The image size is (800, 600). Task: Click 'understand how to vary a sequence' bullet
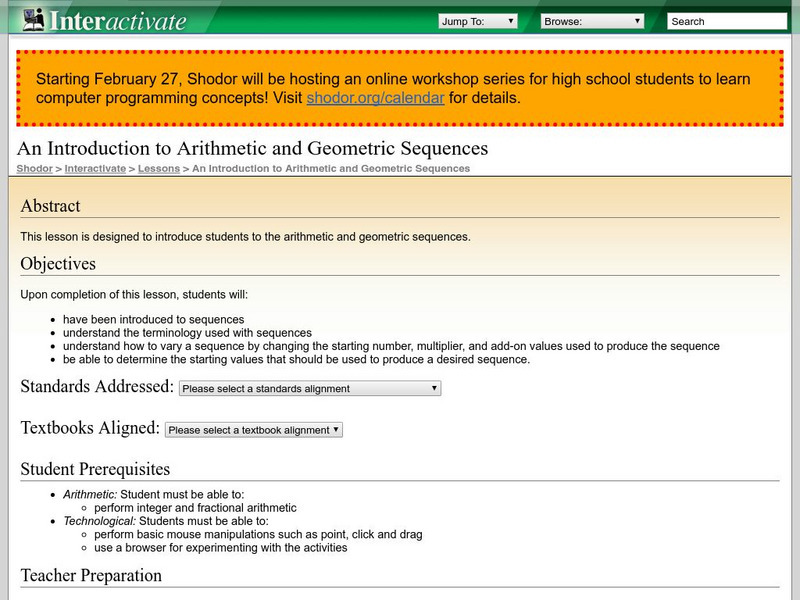point(391,346)
